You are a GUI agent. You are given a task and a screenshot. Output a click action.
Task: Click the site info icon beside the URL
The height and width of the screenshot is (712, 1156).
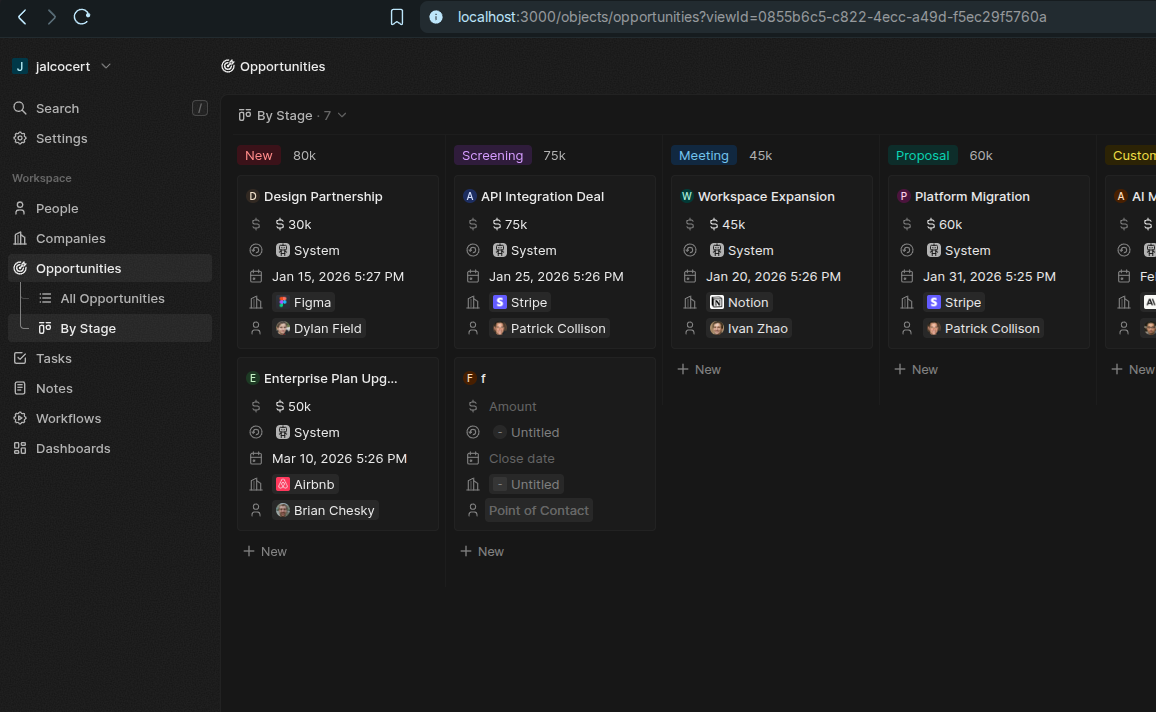[436, 17]
